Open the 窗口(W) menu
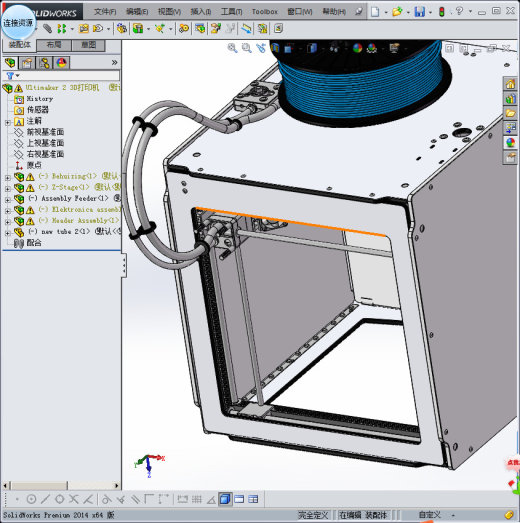Viewport: 520px width, 523px height. pyautogui.click(x=300, y=12)
